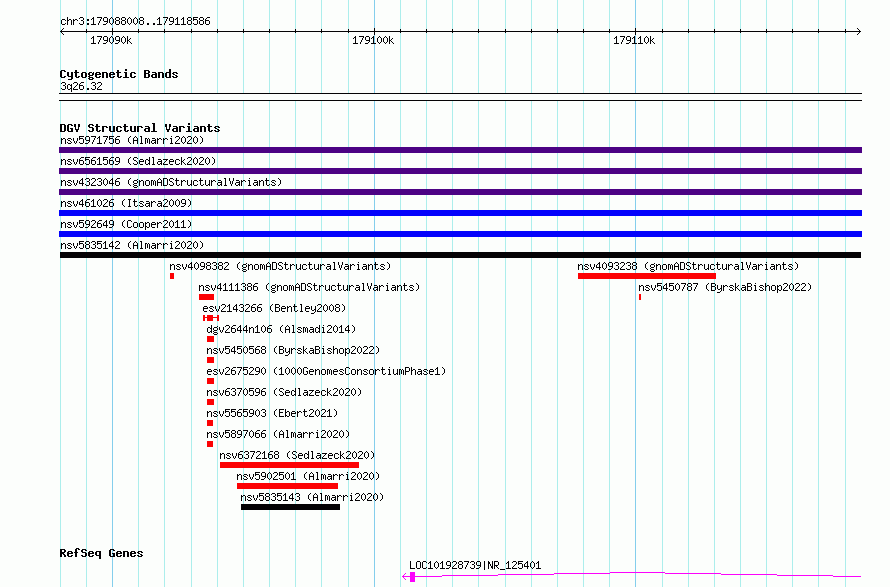This screenshot has height=587, width=890.
Task: Click the purple bar under nsv5971756
Action: pyautogui.click(x=460, y=150)
